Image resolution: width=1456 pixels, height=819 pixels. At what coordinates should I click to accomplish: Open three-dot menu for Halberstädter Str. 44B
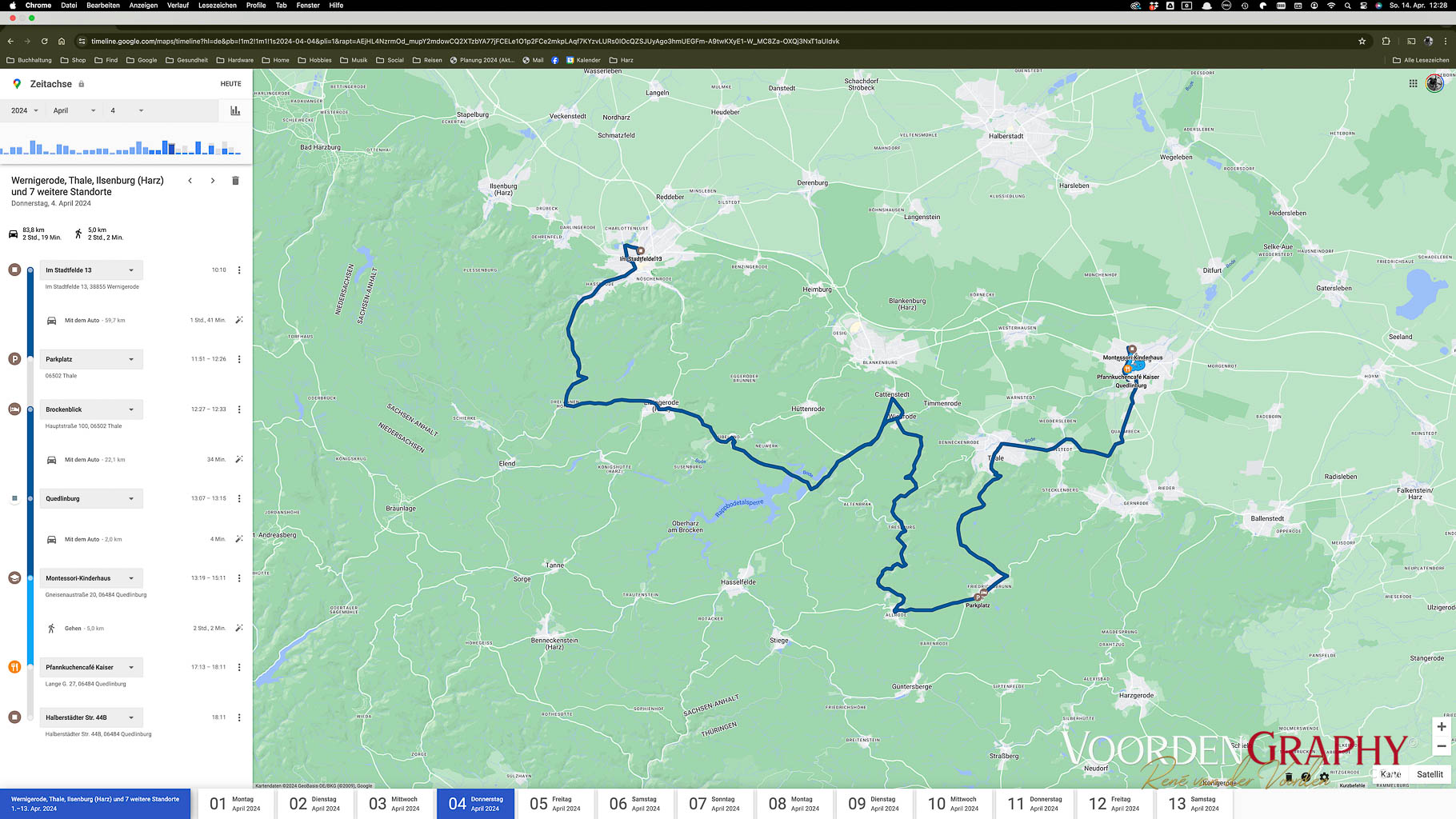click(239, 717)
